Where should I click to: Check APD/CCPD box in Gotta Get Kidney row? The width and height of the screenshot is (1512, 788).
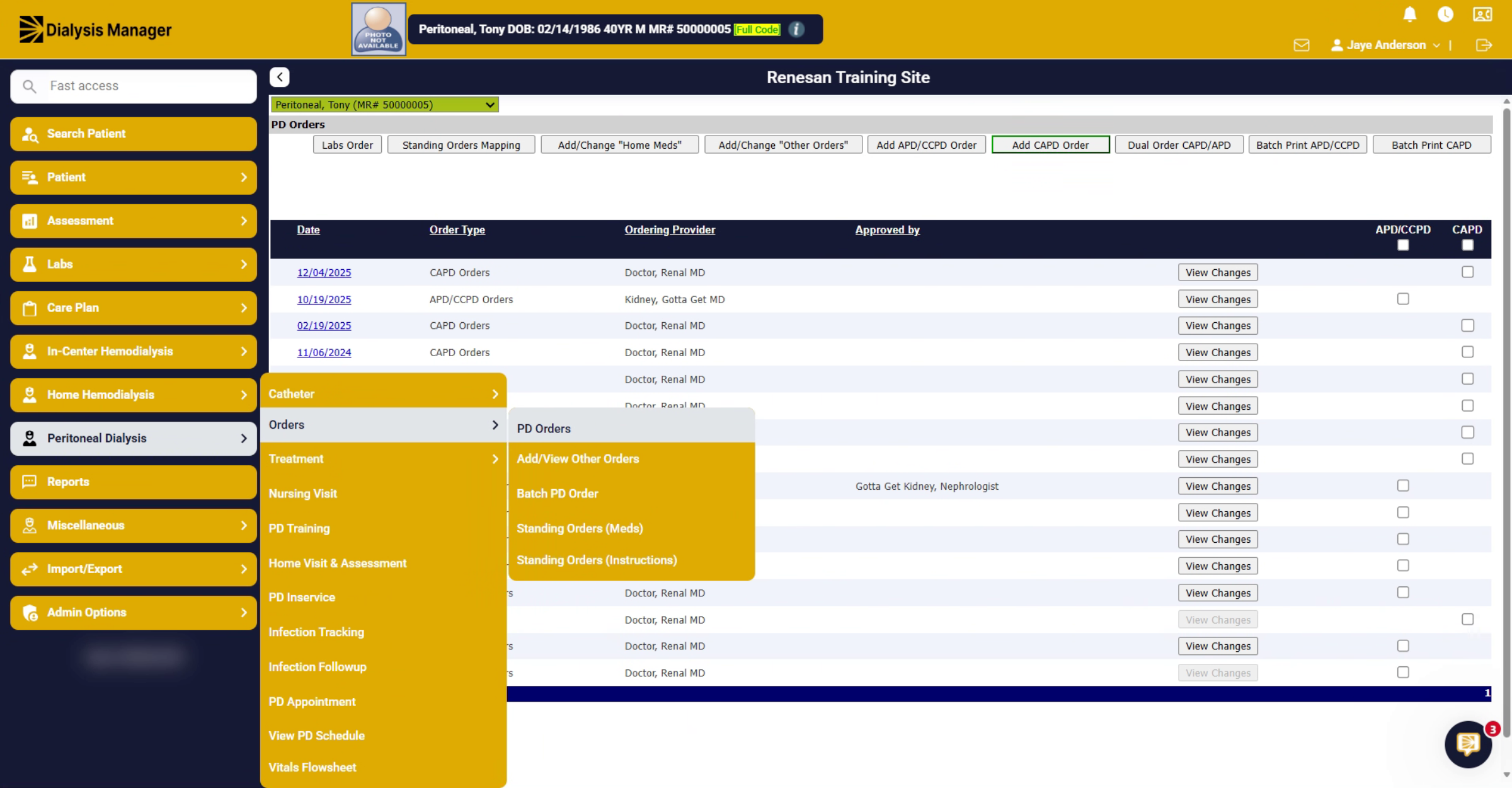tap(1403, 485)
